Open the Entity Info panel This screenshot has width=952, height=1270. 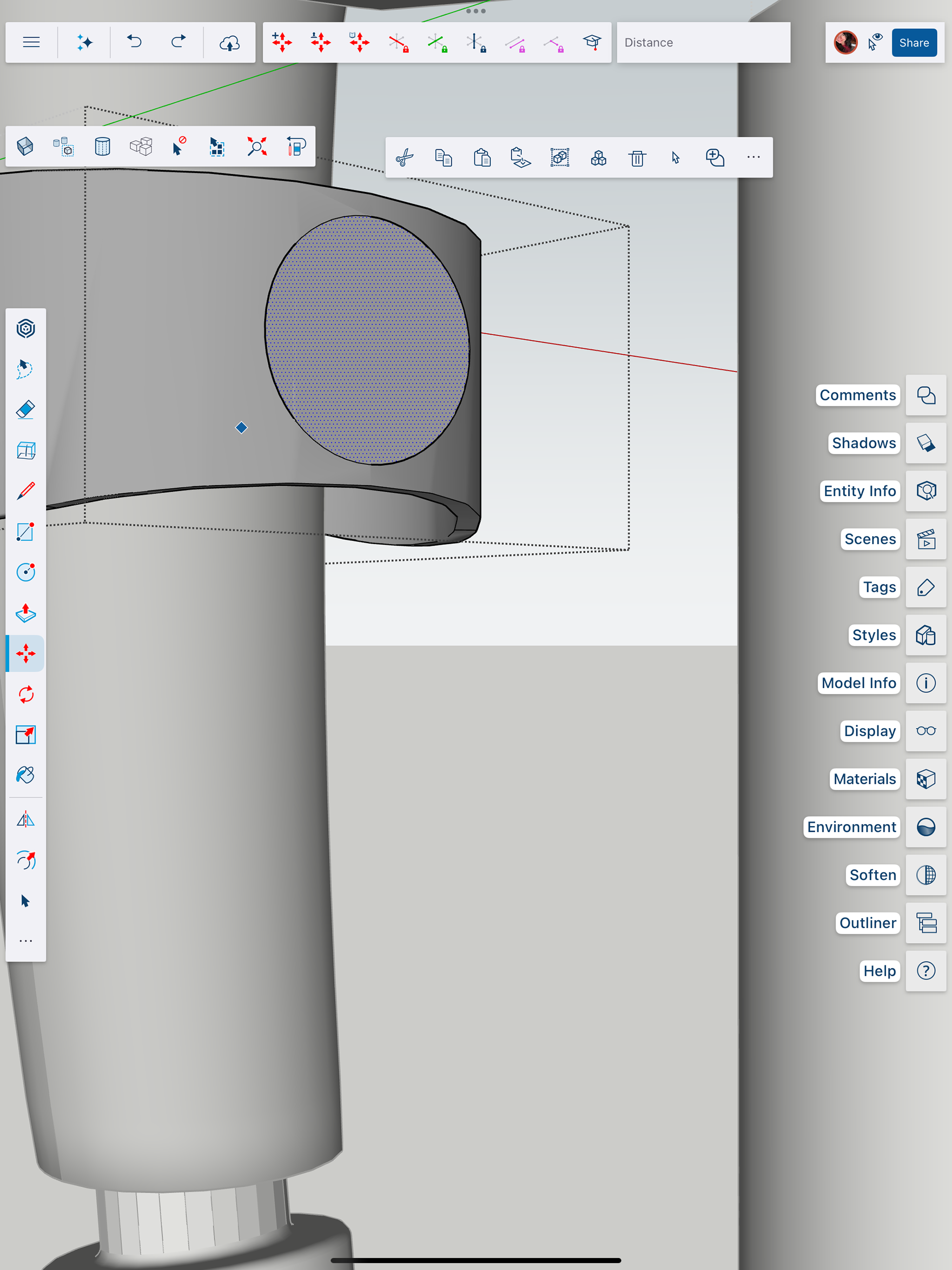[x=926, y=491]
